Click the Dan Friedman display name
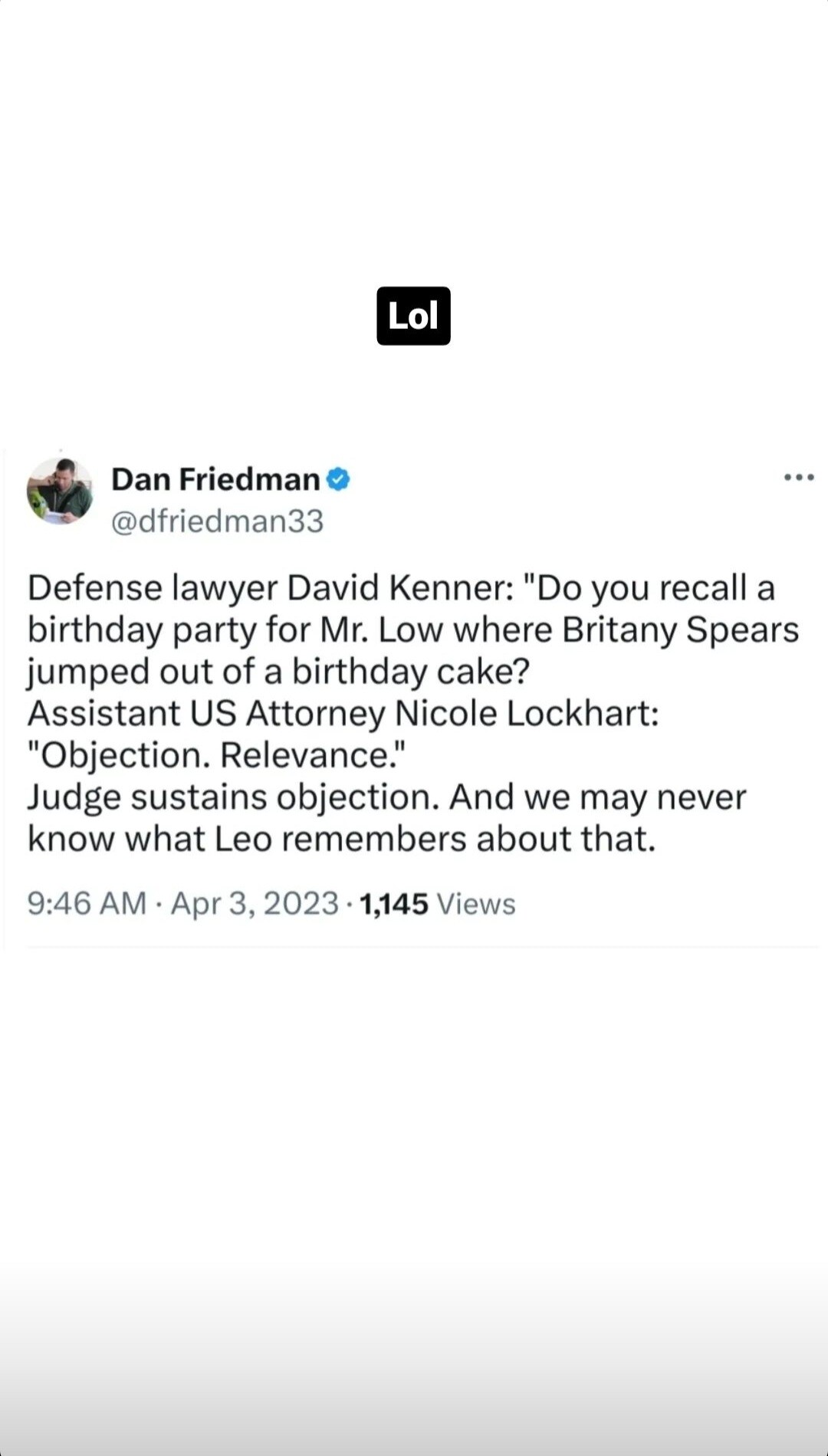The height and width of the screenshot is (1456, 828). coord(215,479)
